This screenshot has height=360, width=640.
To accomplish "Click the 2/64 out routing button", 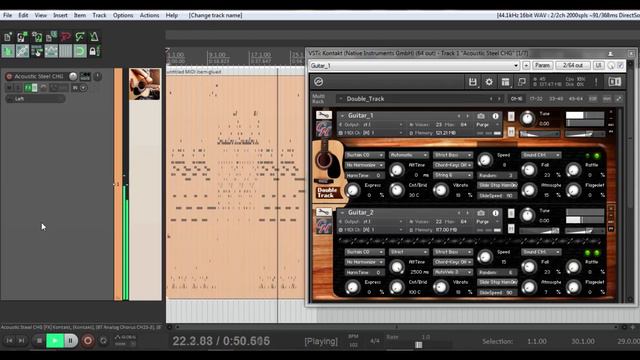I will (573, 66).
